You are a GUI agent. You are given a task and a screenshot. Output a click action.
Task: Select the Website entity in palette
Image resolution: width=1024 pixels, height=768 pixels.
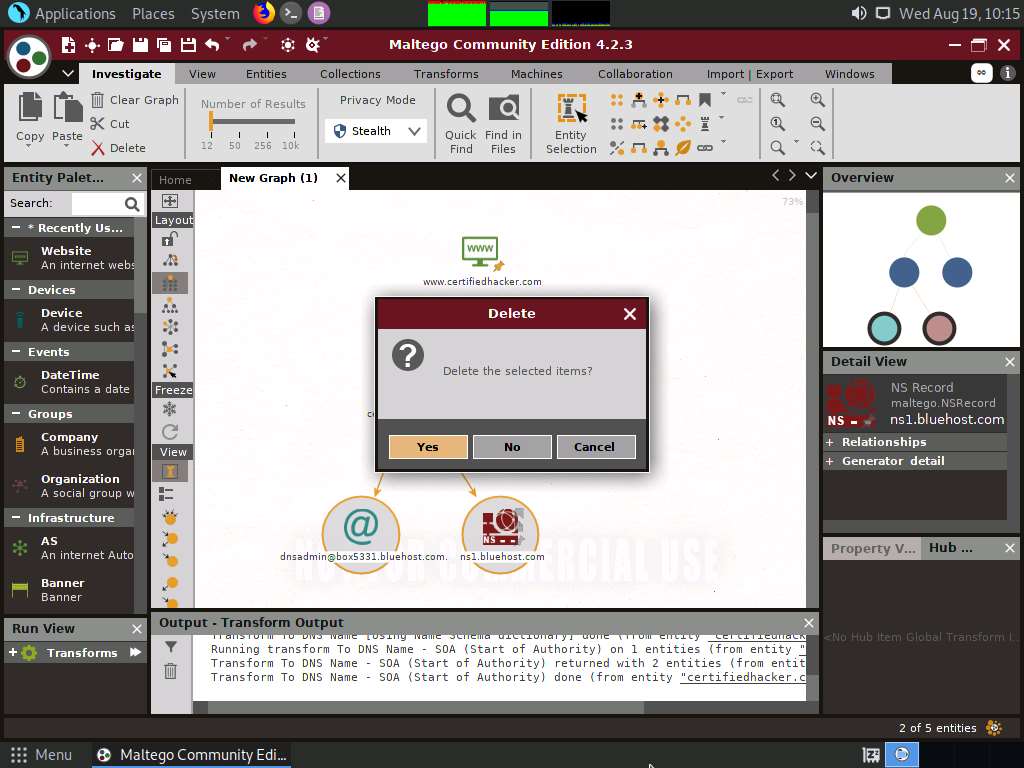[x=69, y=258]
